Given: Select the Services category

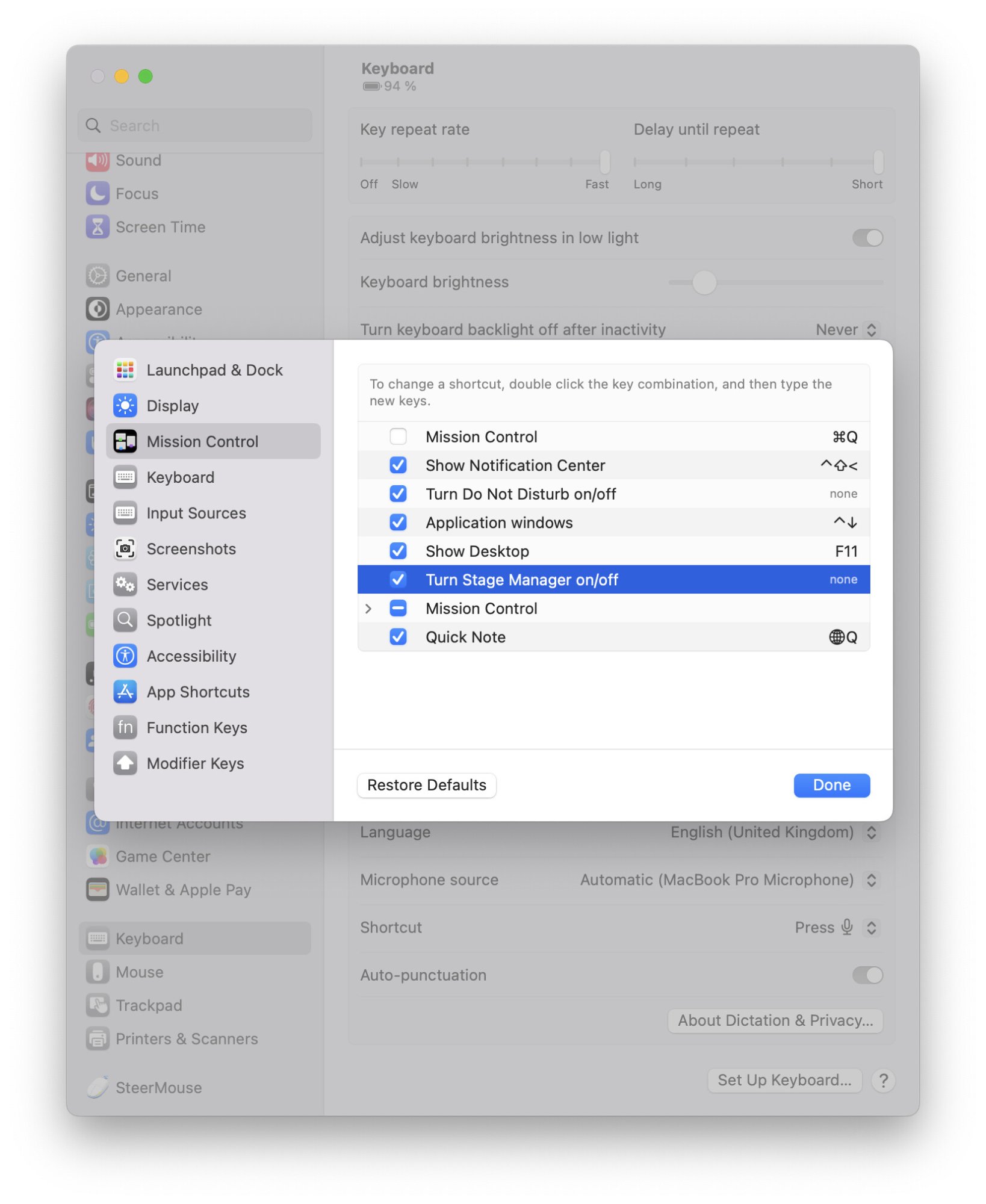Looking at the screenshot, I should pos(213,585).
